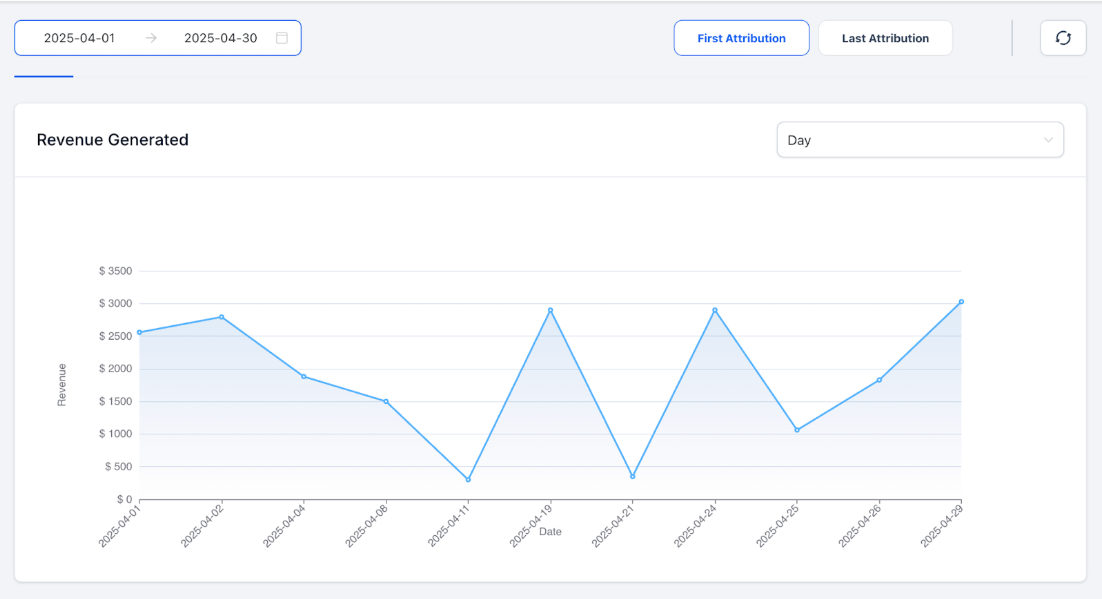The height and width of the screenshot is (599, 1102).
Task: Click the 2025-04-19 peak data point
Action: point(550,310)
